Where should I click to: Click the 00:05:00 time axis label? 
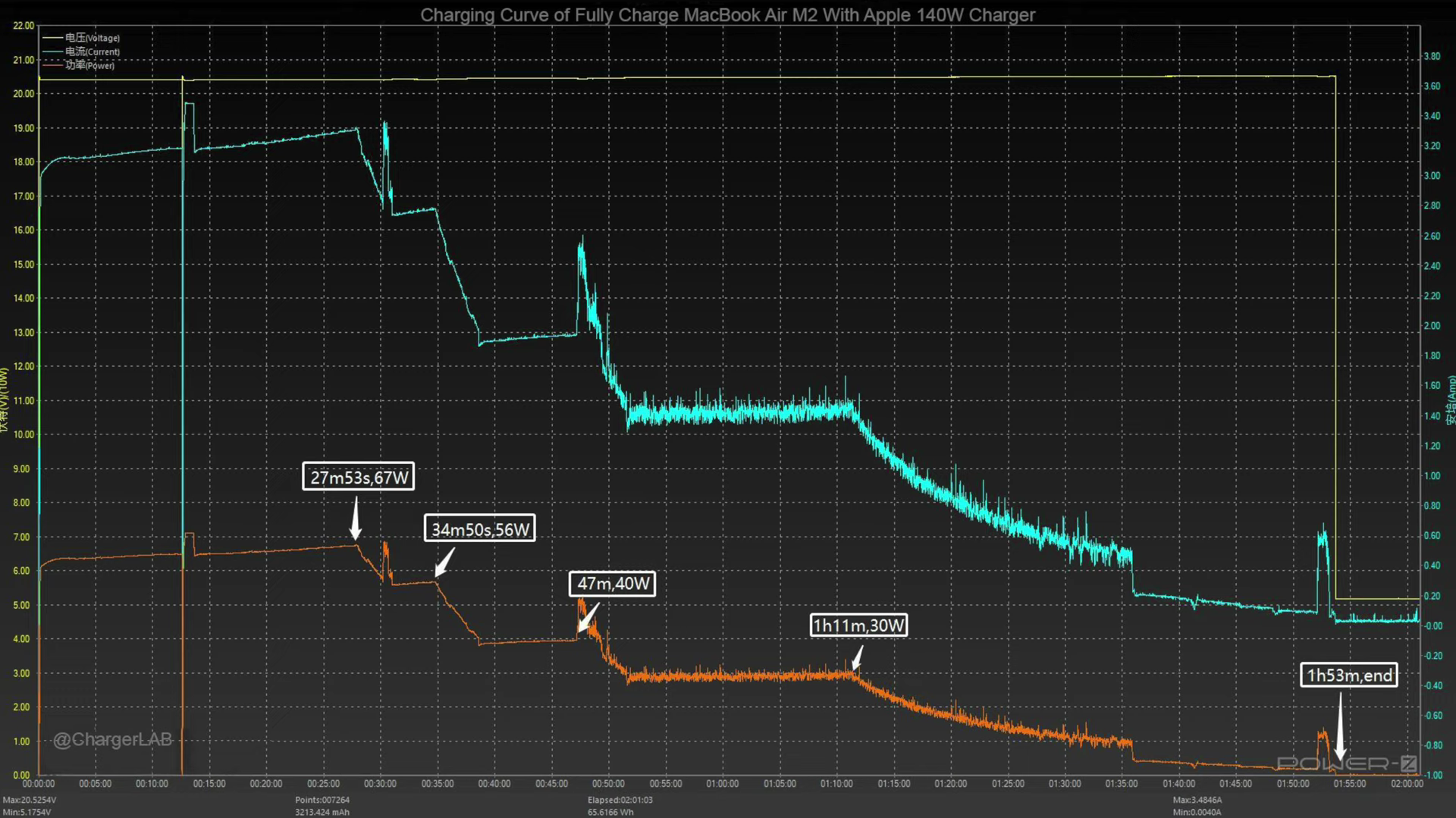coord(95,784)
